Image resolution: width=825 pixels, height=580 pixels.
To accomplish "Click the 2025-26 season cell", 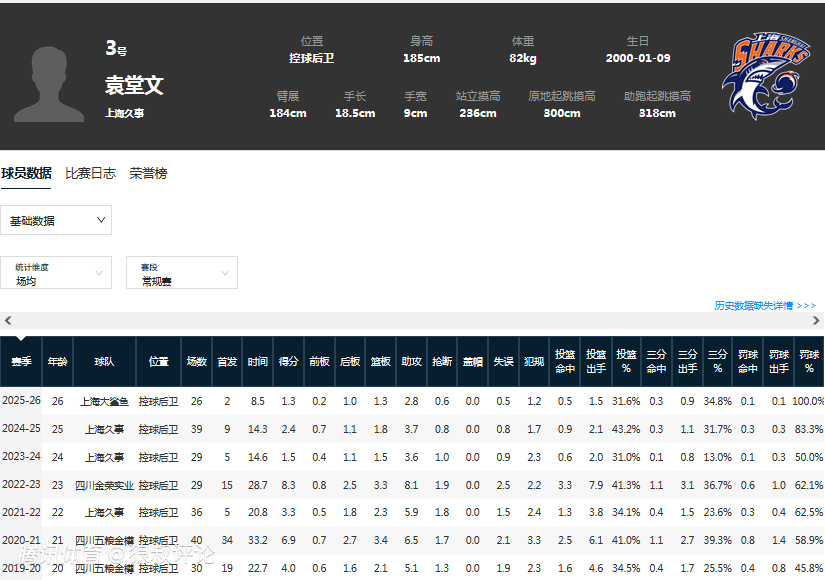I will [21, 401].
